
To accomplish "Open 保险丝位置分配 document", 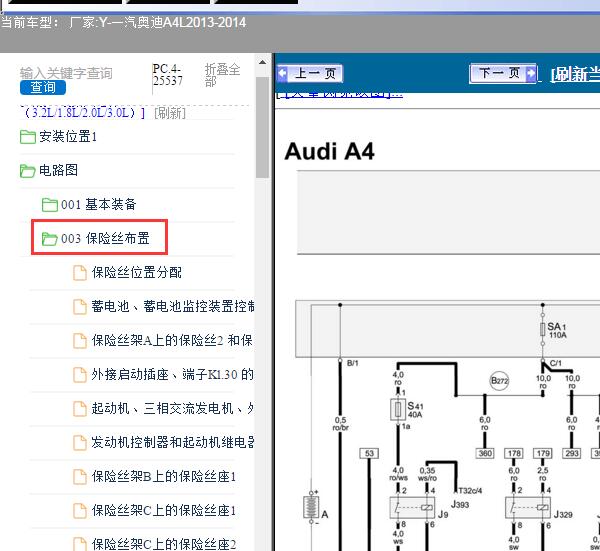I will 137,272.
